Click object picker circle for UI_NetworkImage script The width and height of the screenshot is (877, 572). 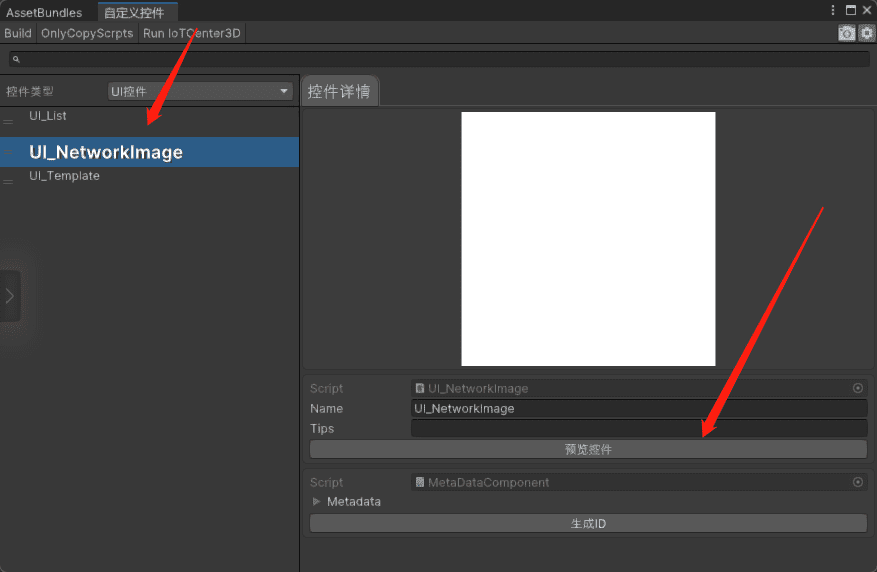click(857, 388)
